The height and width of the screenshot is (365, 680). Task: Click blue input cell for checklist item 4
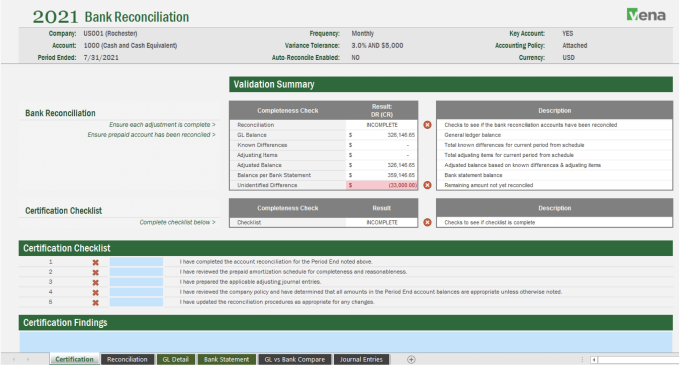[x=136, y=292]
